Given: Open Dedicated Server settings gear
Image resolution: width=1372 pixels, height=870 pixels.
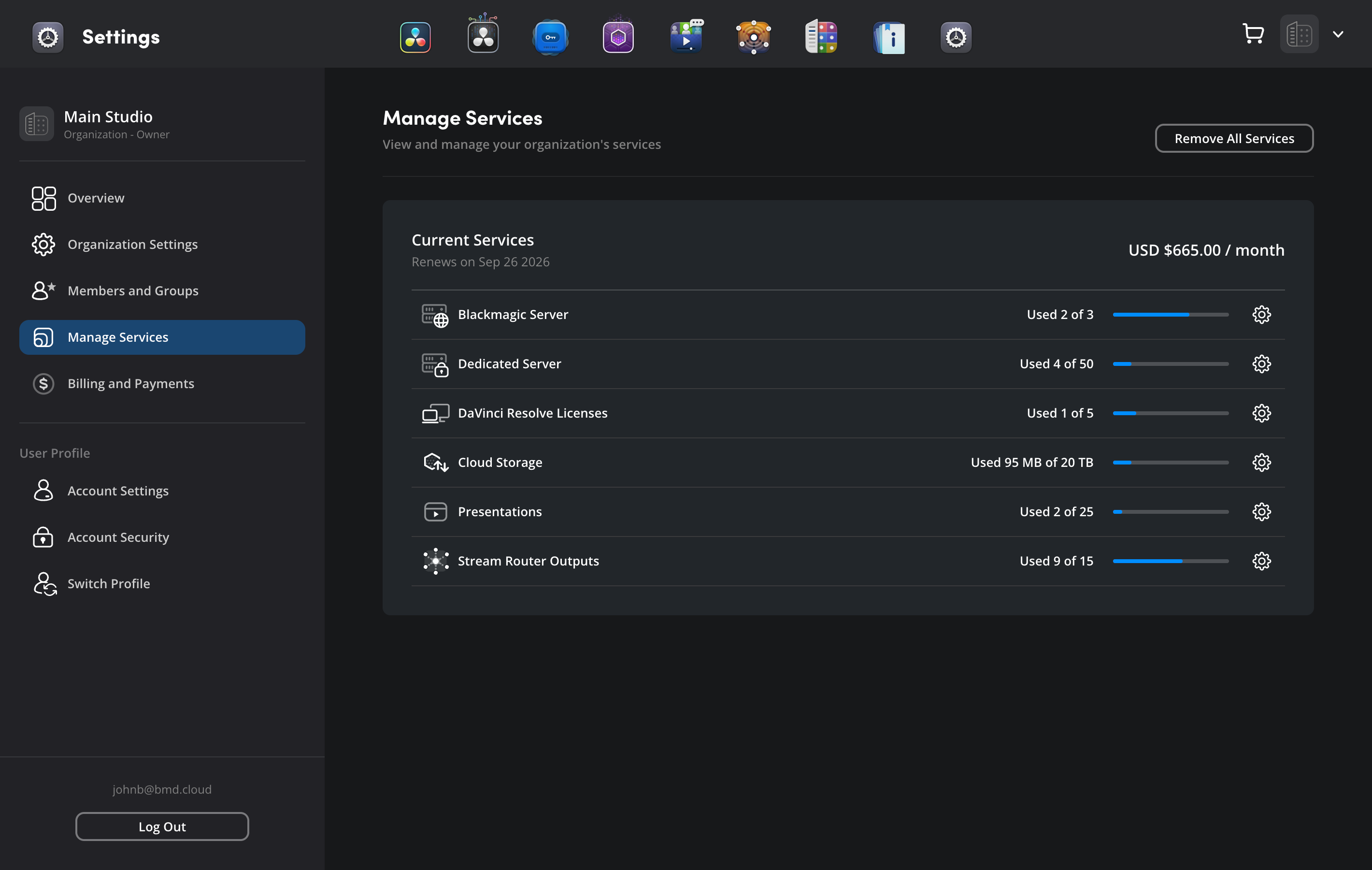Looking at the screenshot, I should pyautogui.click(x=1261, y=364).
